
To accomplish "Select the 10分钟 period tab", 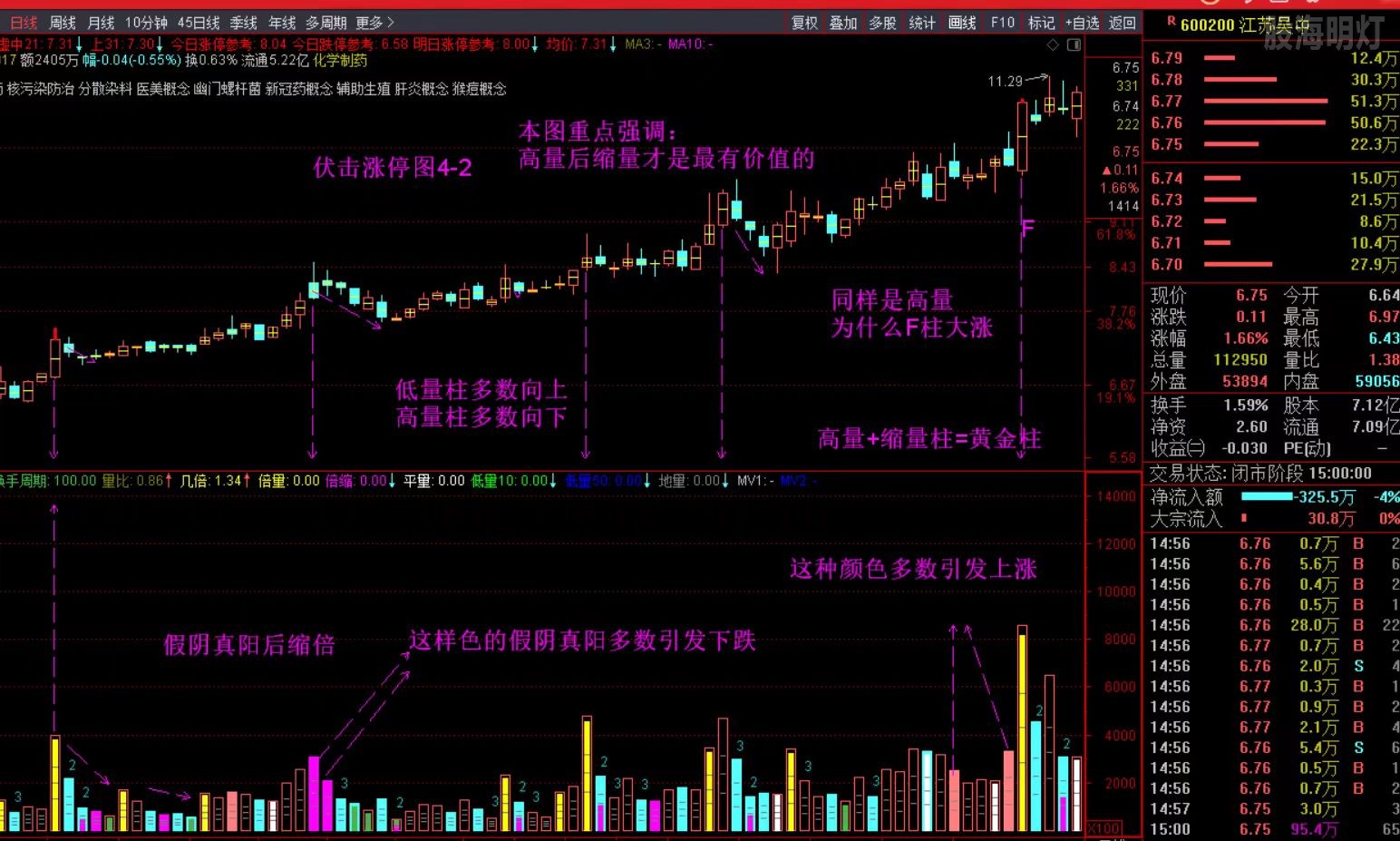I will coord(146,23).
